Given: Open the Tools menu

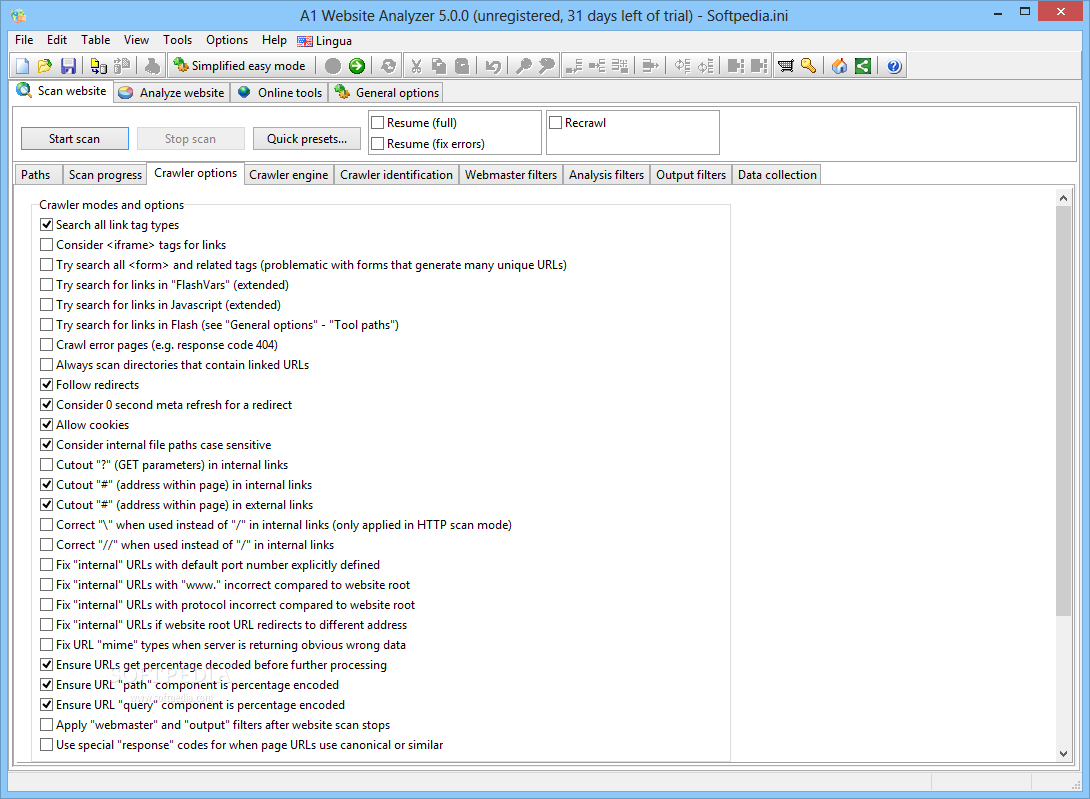Looking at the screenshot, I should [177, 40].
